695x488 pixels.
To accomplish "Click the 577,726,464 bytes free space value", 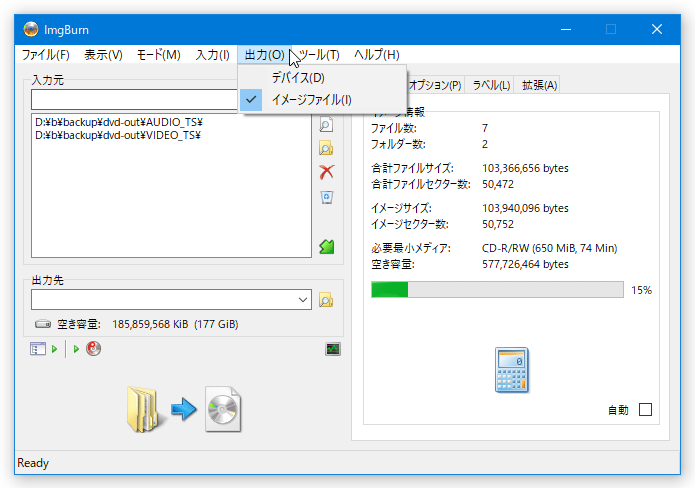I will [525, 264].
